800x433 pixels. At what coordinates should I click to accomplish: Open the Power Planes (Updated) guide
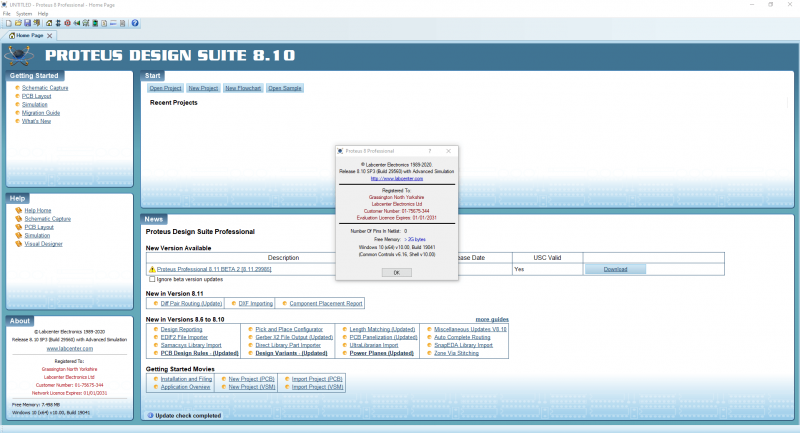pos(382,353)
